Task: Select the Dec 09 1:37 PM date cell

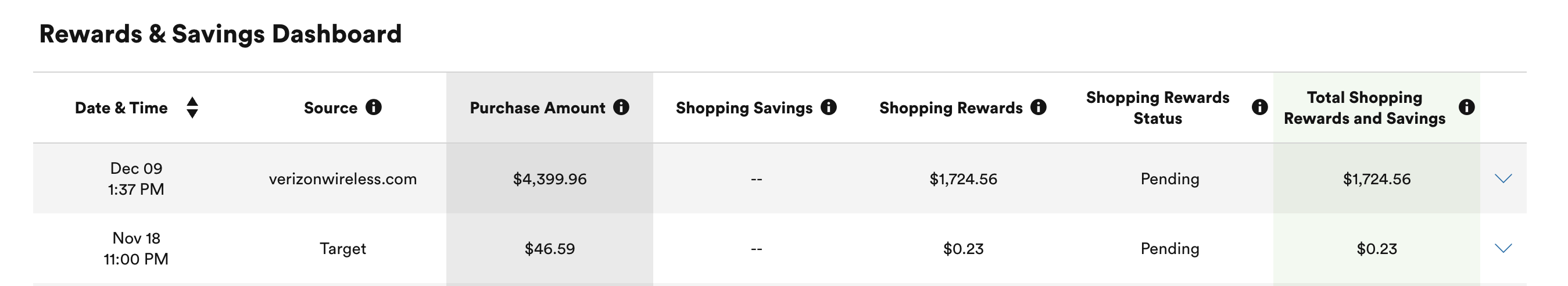Action: click(x=137, y=179)
